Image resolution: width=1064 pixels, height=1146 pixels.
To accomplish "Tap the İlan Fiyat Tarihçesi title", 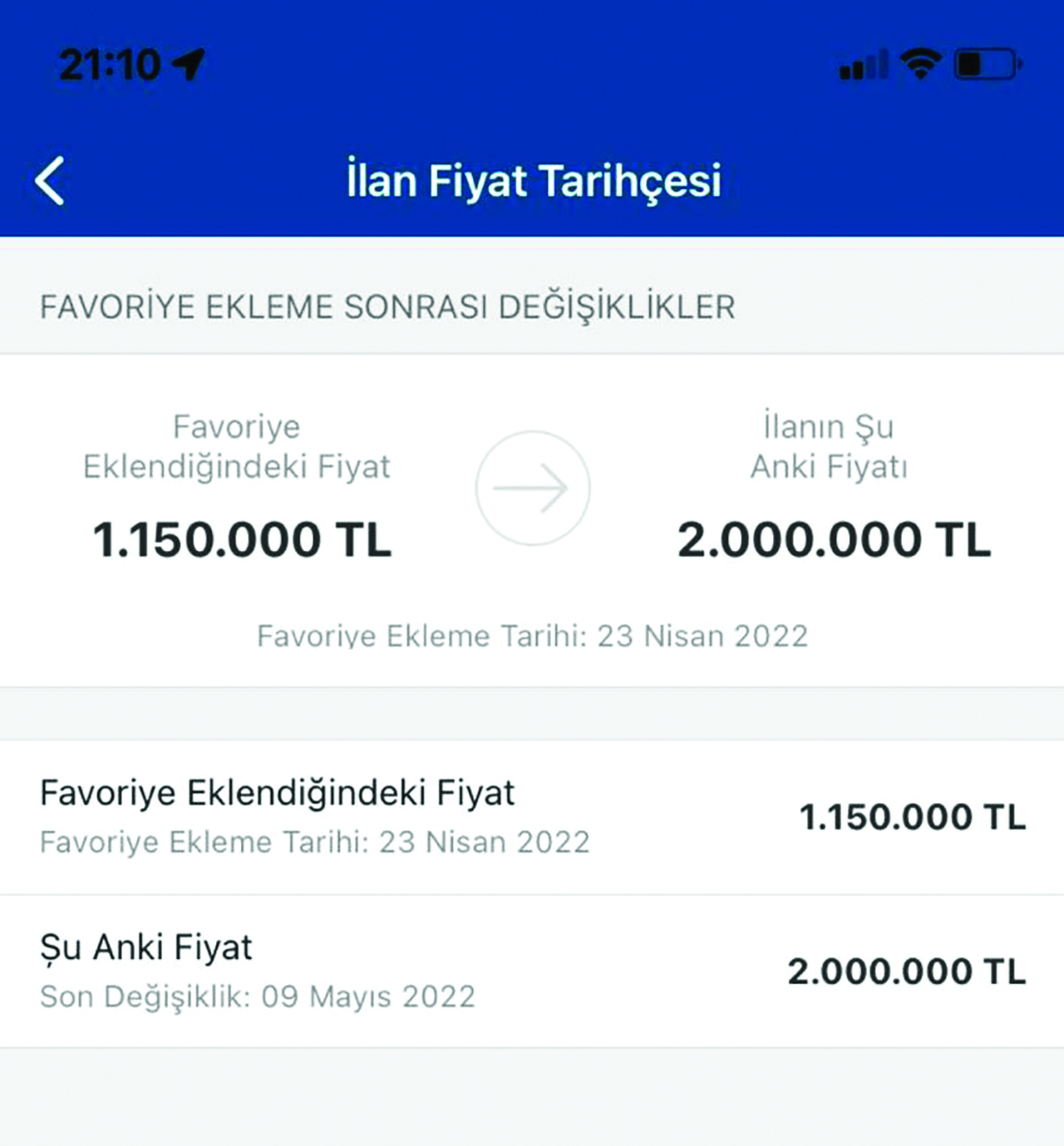I will point(534,181).
